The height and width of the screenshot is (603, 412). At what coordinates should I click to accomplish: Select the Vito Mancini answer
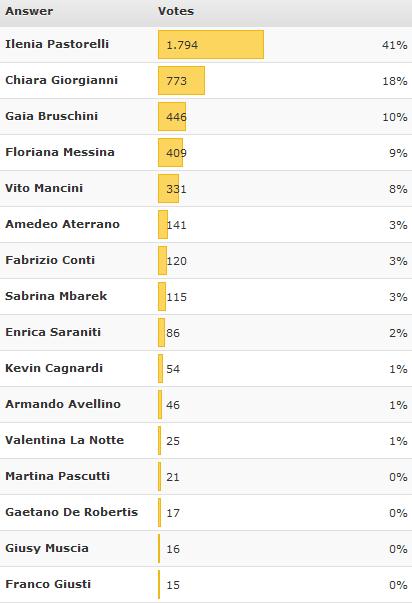tap(44, 188)
